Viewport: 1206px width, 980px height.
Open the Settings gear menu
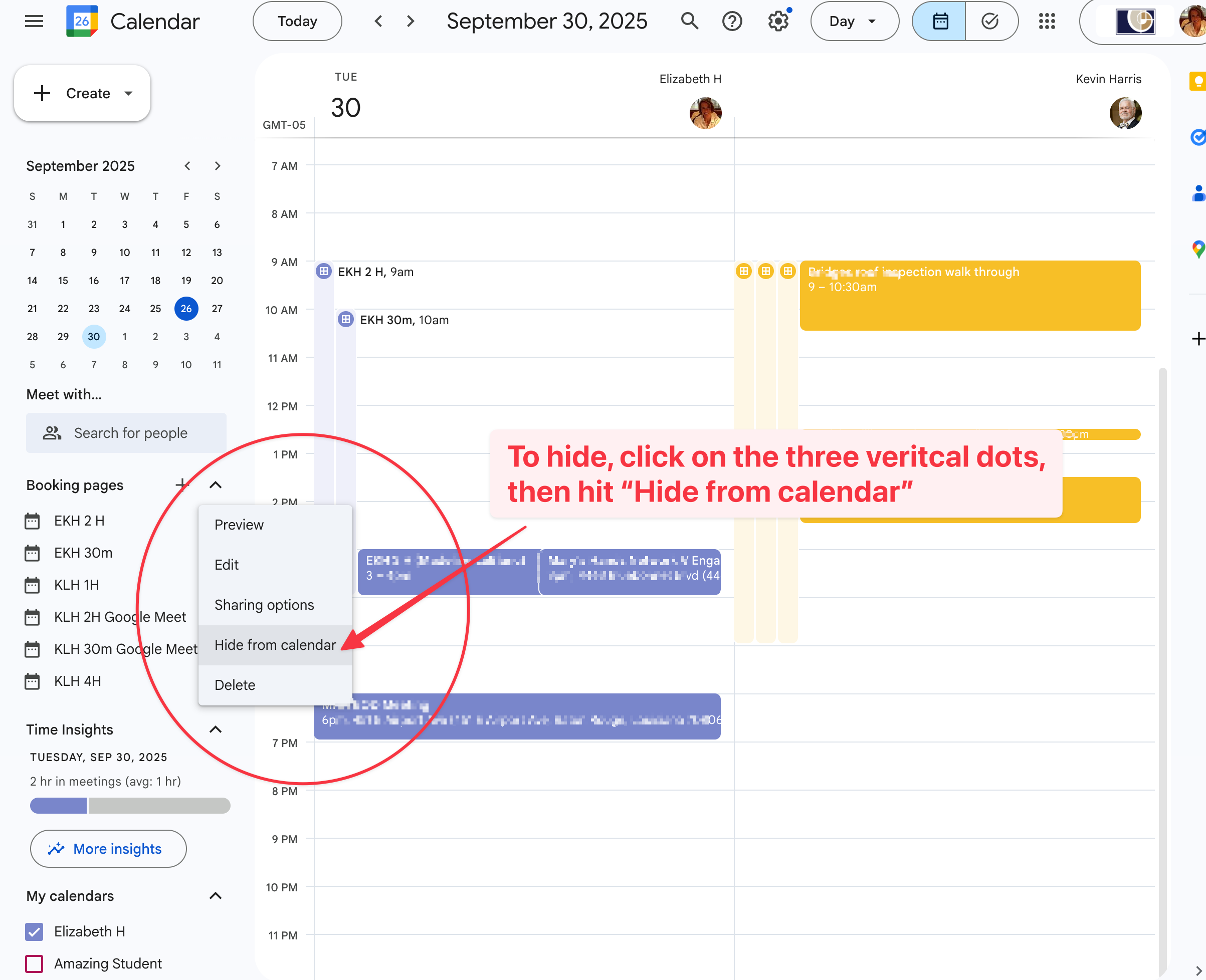778,22
